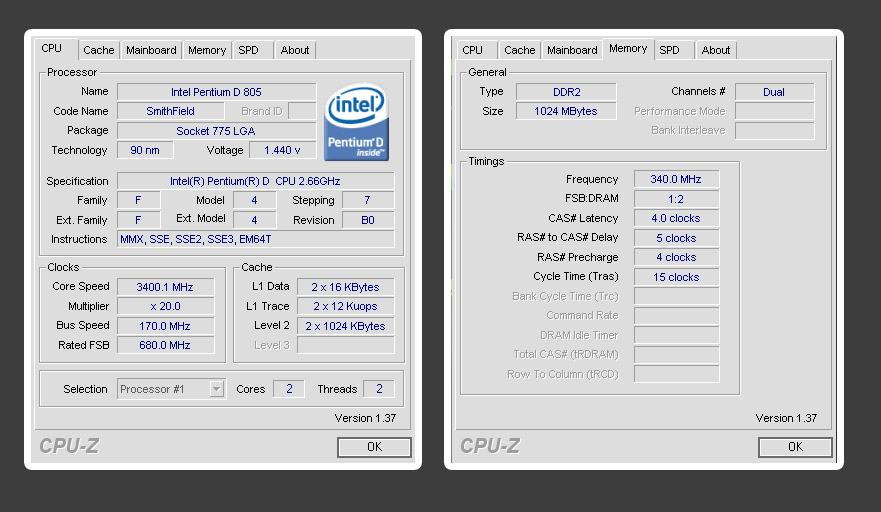The image size is (881, 512).
Task: Click the Cores count value
Action: 289,389
